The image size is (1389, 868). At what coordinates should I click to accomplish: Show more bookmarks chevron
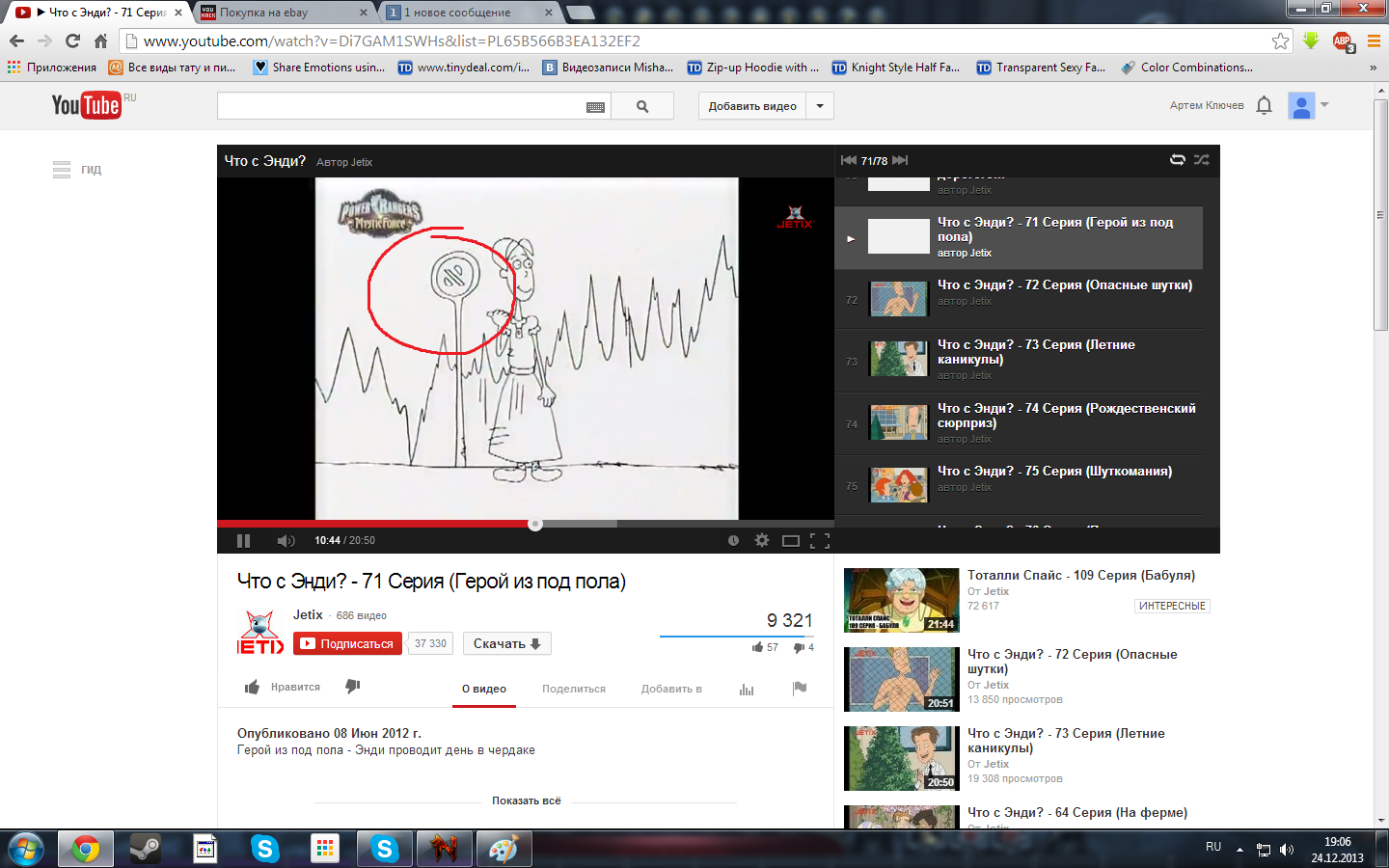[1373, 68]
